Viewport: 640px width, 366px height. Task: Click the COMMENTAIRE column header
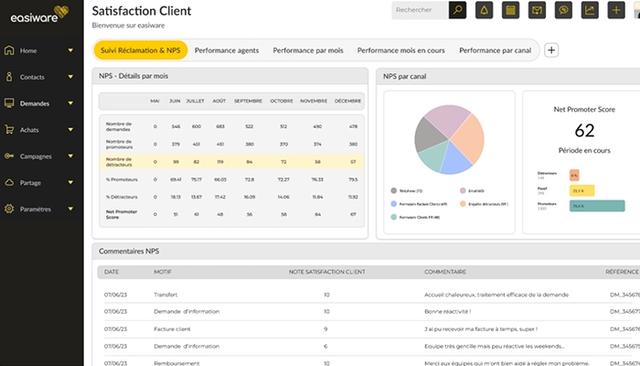(445, 272)
